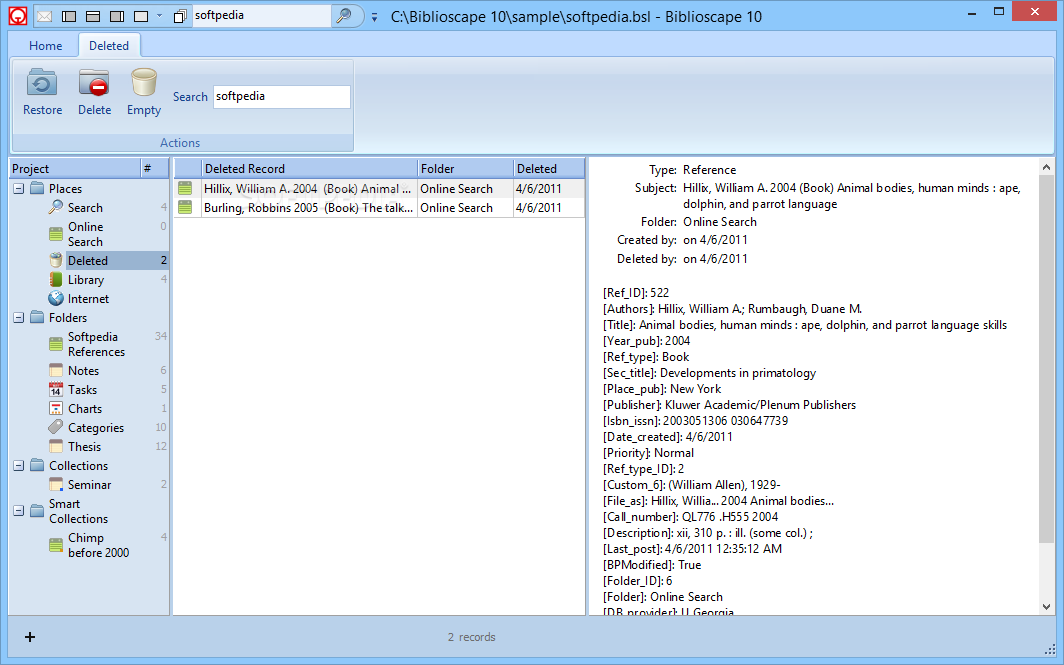The image size is (1064, 665).
Task: Click the preview pane vertical scrollbar thumb
Action: pyautogui.click(x=1046, y=359)
